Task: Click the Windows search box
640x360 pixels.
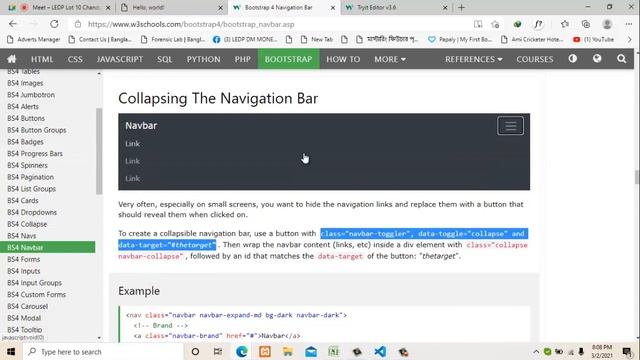Action: [102, 351]
